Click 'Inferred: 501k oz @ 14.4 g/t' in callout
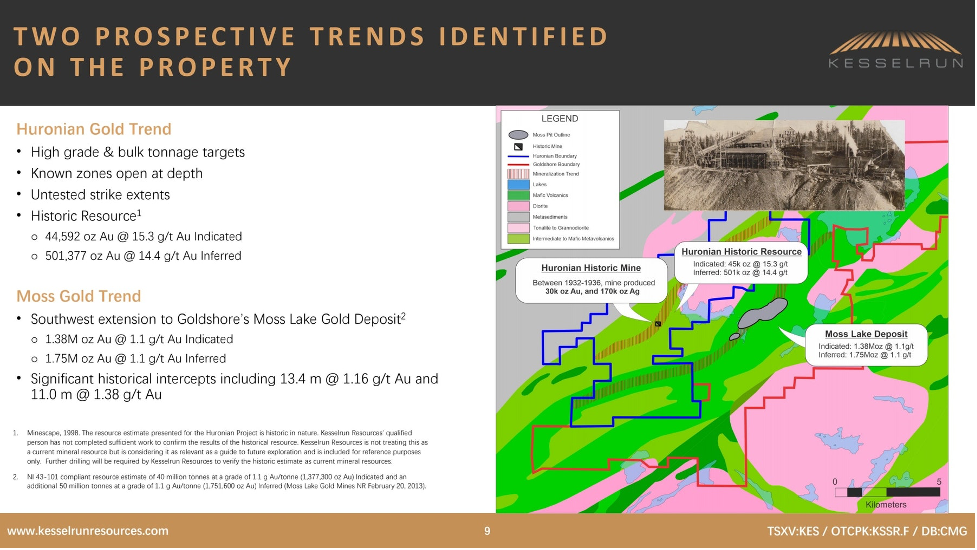The width and height of the screenshot is (977, 550). pyautogui.click(x=741, y=272)
